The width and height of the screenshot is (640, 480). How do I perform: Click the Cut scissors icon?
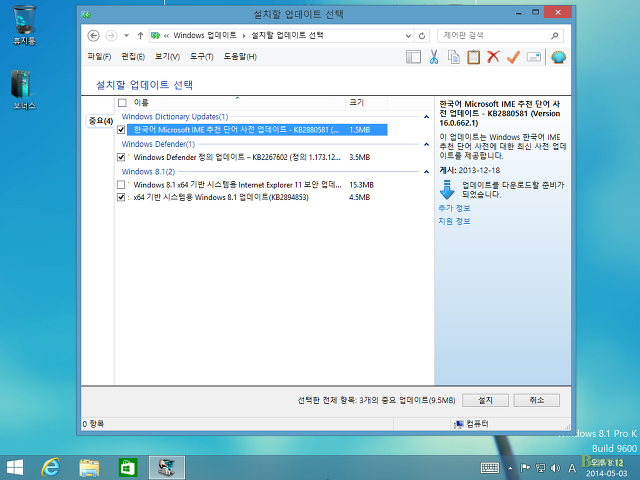(434, 57)
